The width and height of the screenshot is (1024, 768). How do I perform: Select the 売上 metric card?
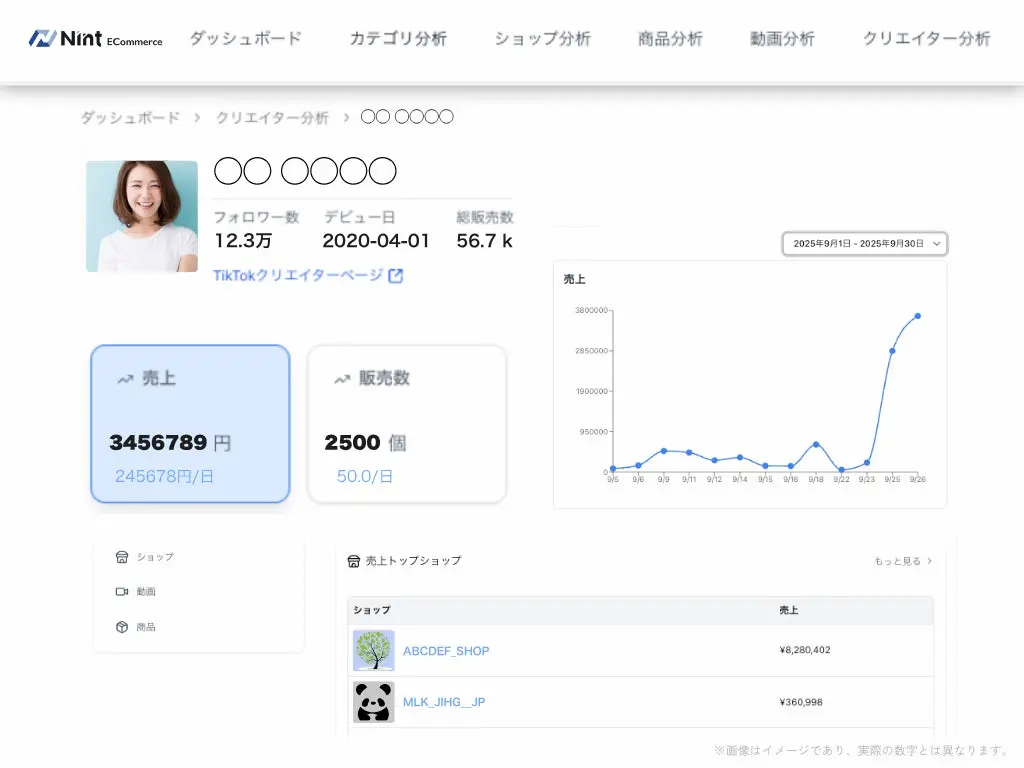[x=190, y=424]
